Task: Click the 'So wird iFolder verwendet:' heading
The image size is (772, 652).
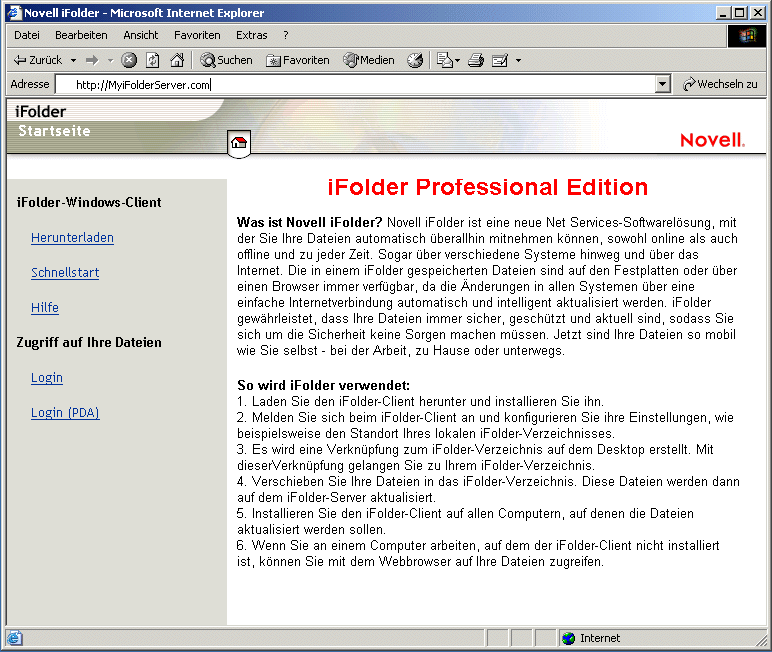Action: pos(323,385)
